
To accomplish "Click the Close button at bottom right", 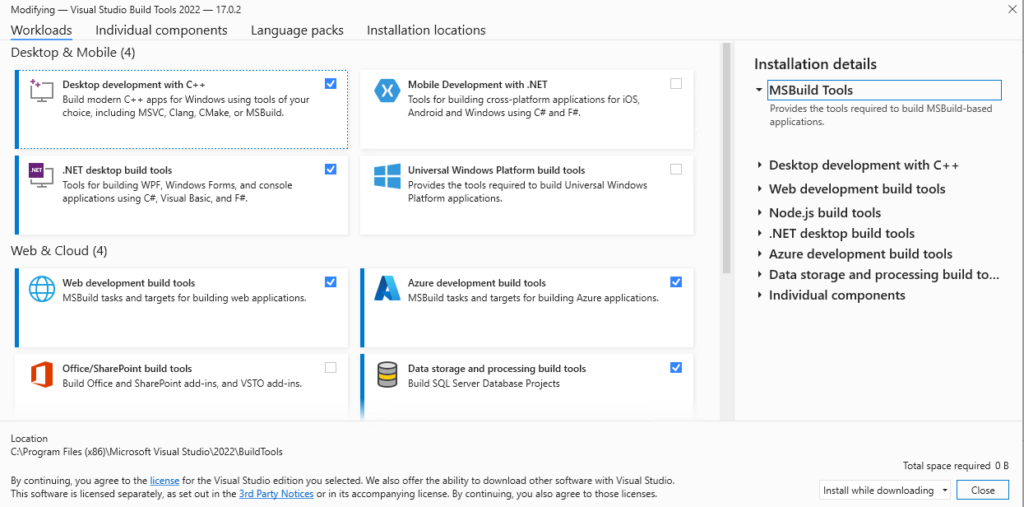I will pos(982,490).
